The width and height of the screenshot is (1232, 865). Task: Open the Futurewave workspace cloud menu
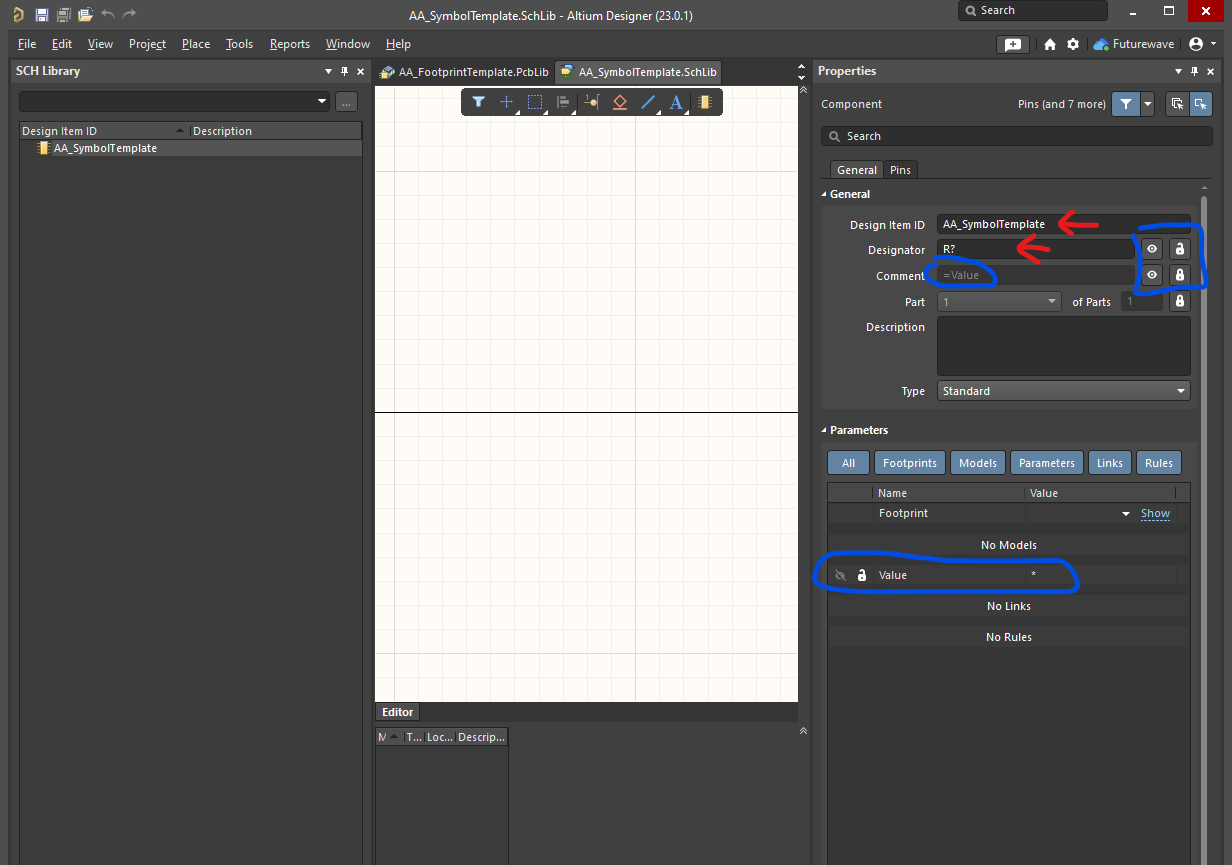[x=1134, y=44]
